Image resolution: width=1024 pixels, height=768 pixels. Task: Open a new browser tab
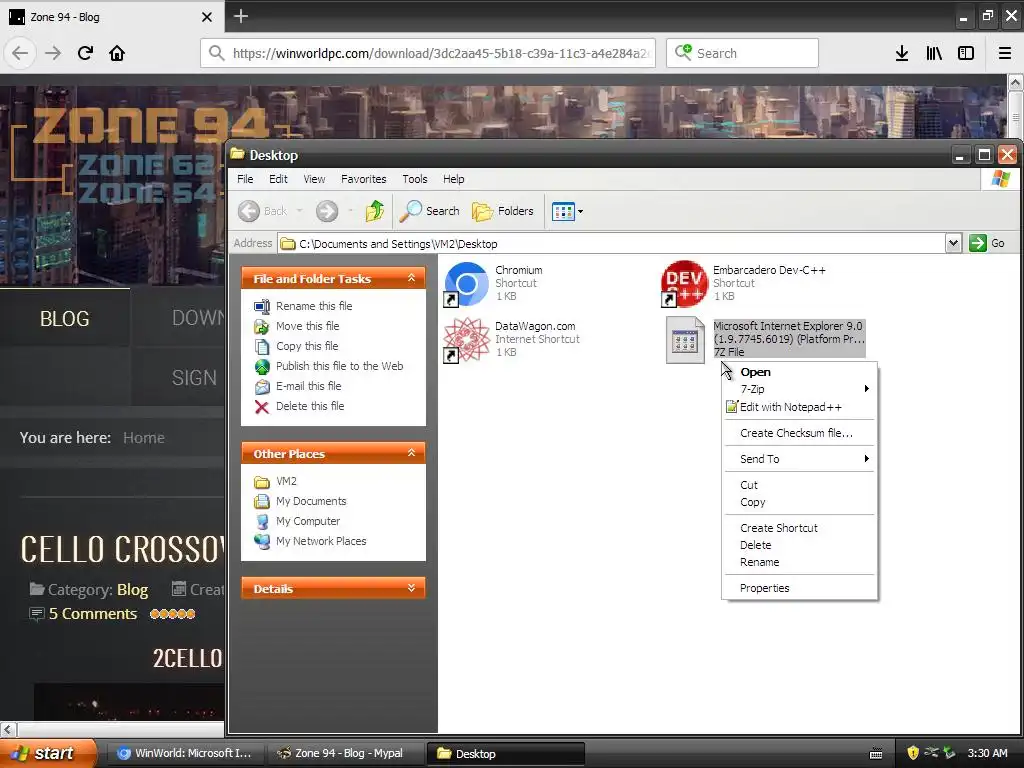click(240, 16)
